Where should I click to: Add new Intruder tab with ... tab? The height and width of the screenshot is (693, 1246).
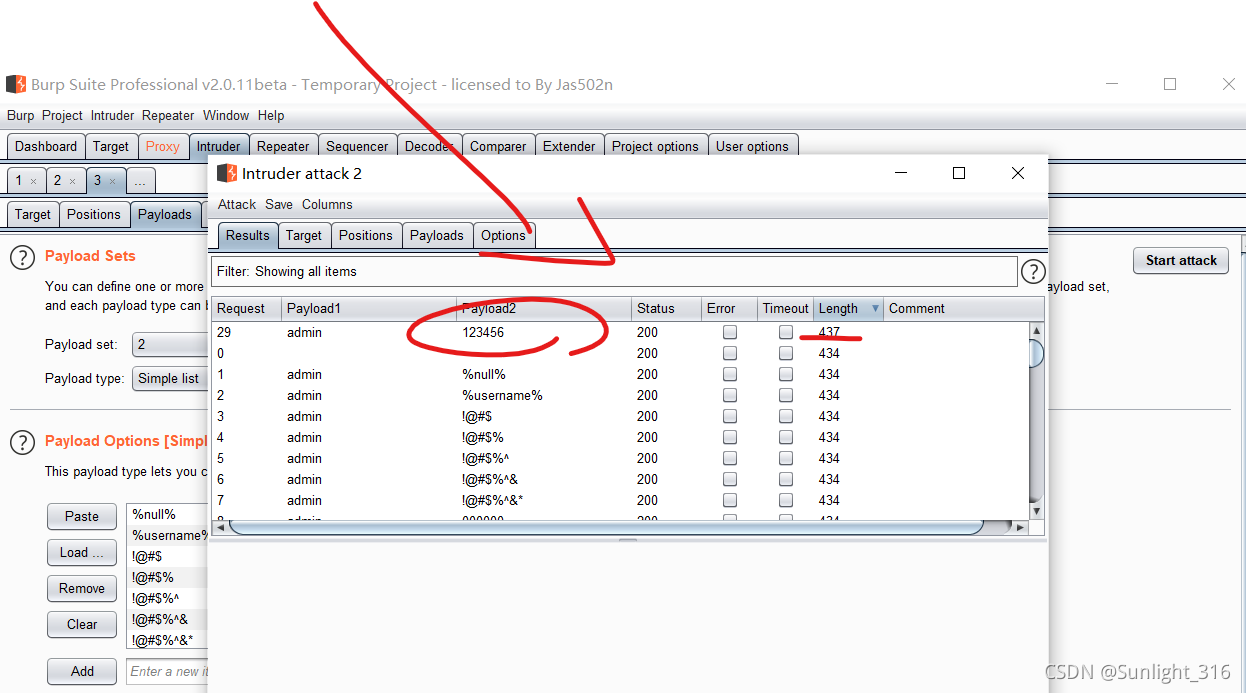tap(141, 181)
